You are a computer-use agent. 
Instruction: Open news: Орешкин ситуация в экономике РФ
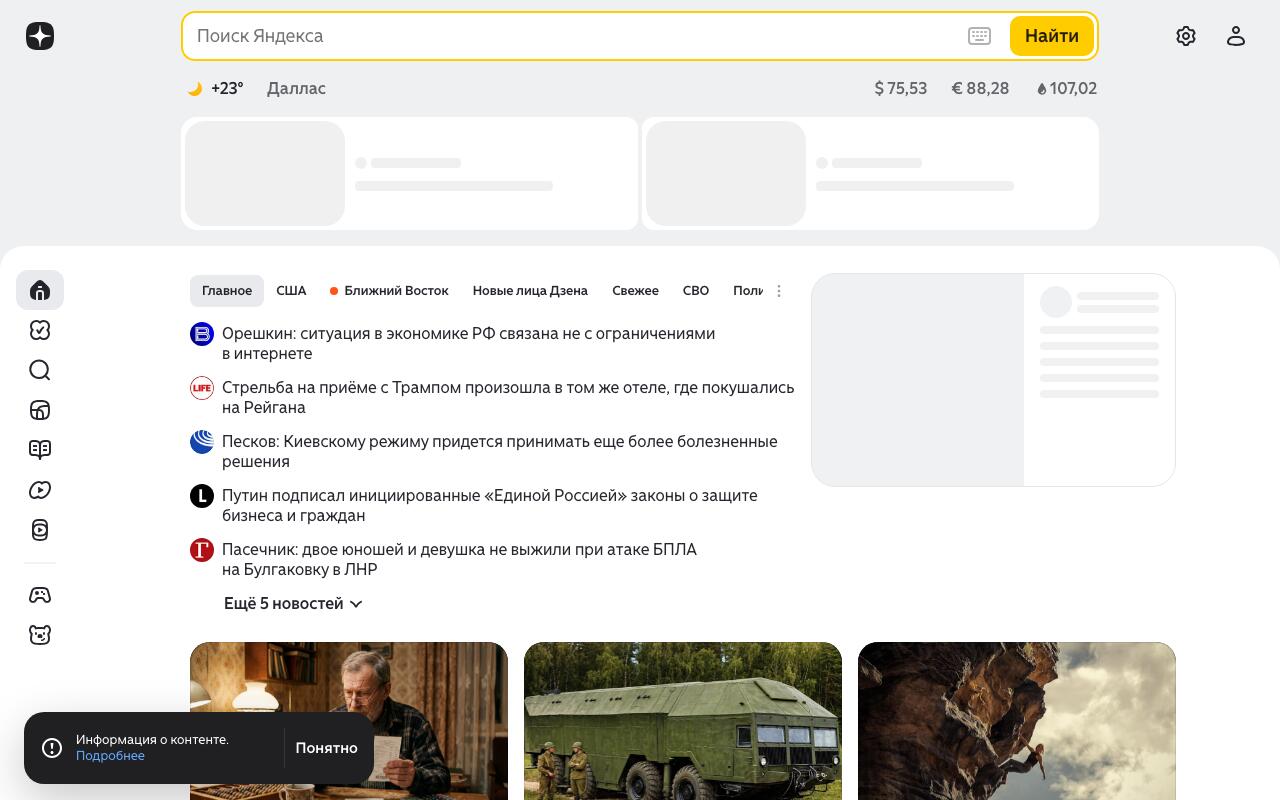(468, 344)
